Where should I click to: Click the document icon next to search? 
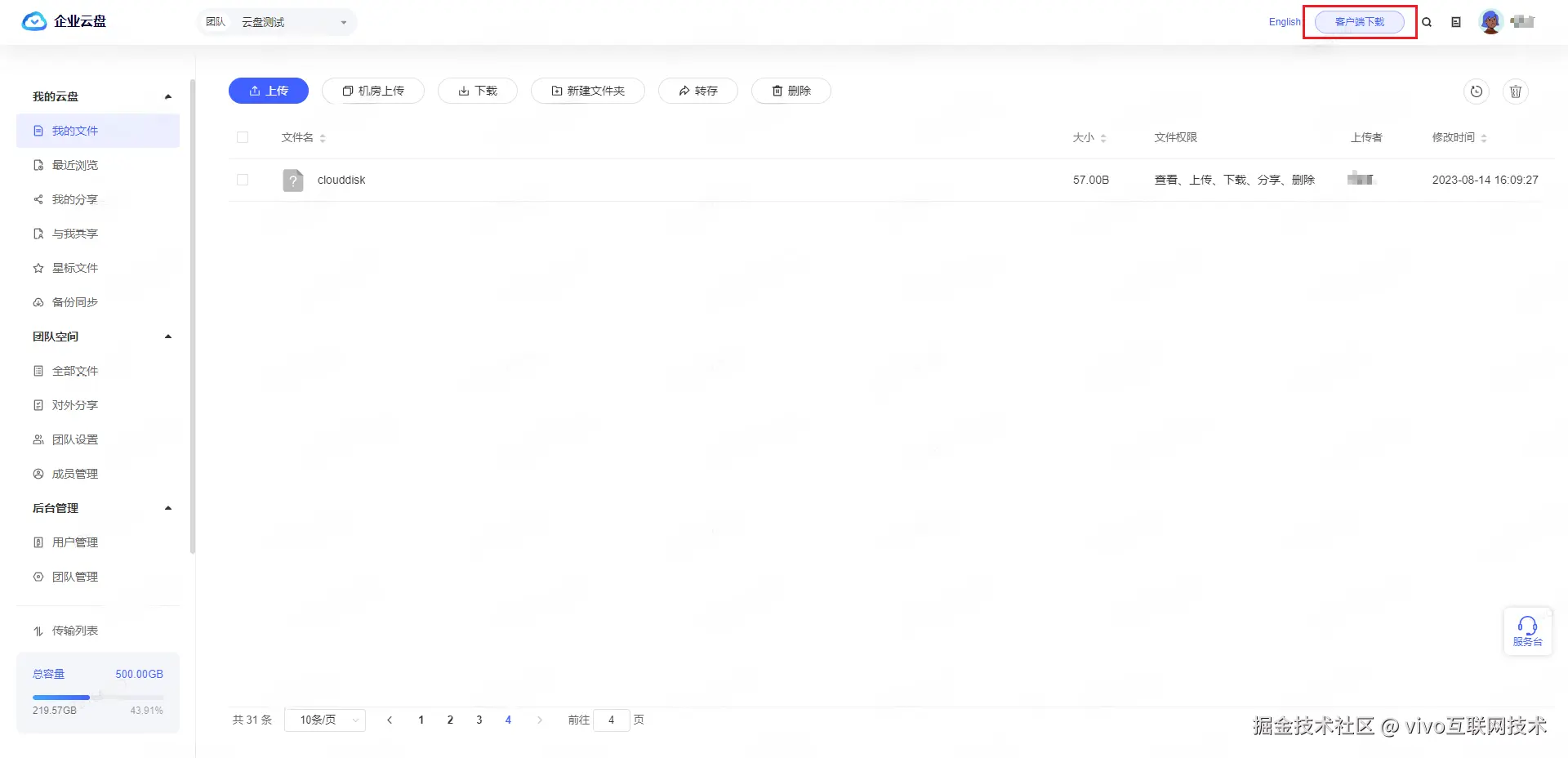click(x=1456, y=22)
